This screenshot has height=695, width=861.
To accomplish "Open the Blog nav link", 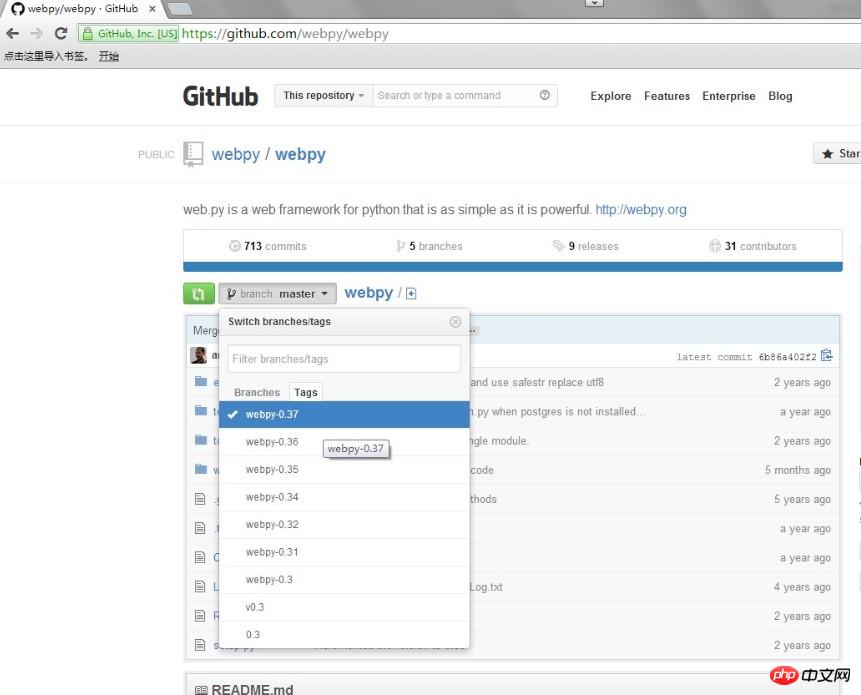I will pos(780,96).
